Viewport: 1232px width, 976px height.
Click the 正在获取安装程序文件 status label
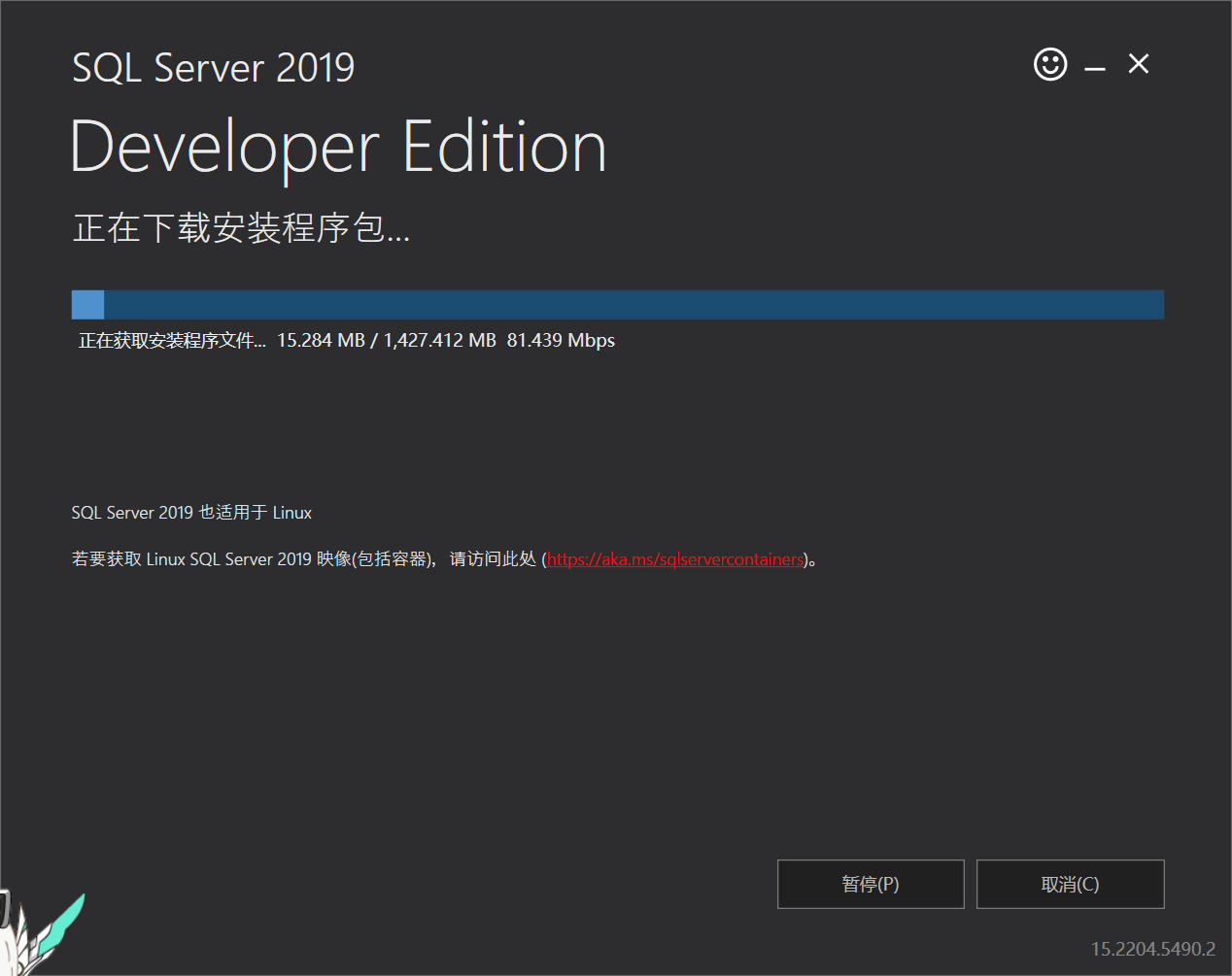pos(171,341)
